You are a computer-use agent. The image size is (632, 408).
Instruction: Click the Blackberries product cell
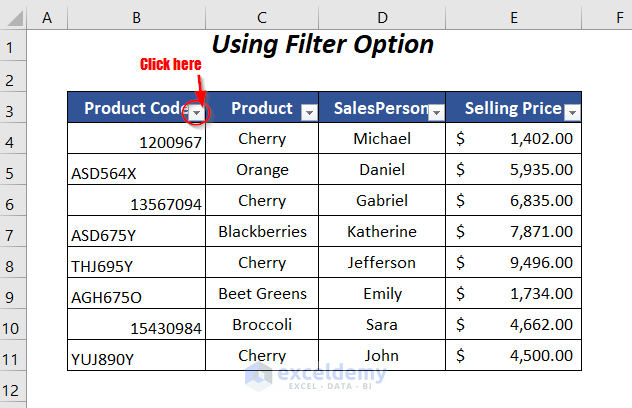[262, 232]
